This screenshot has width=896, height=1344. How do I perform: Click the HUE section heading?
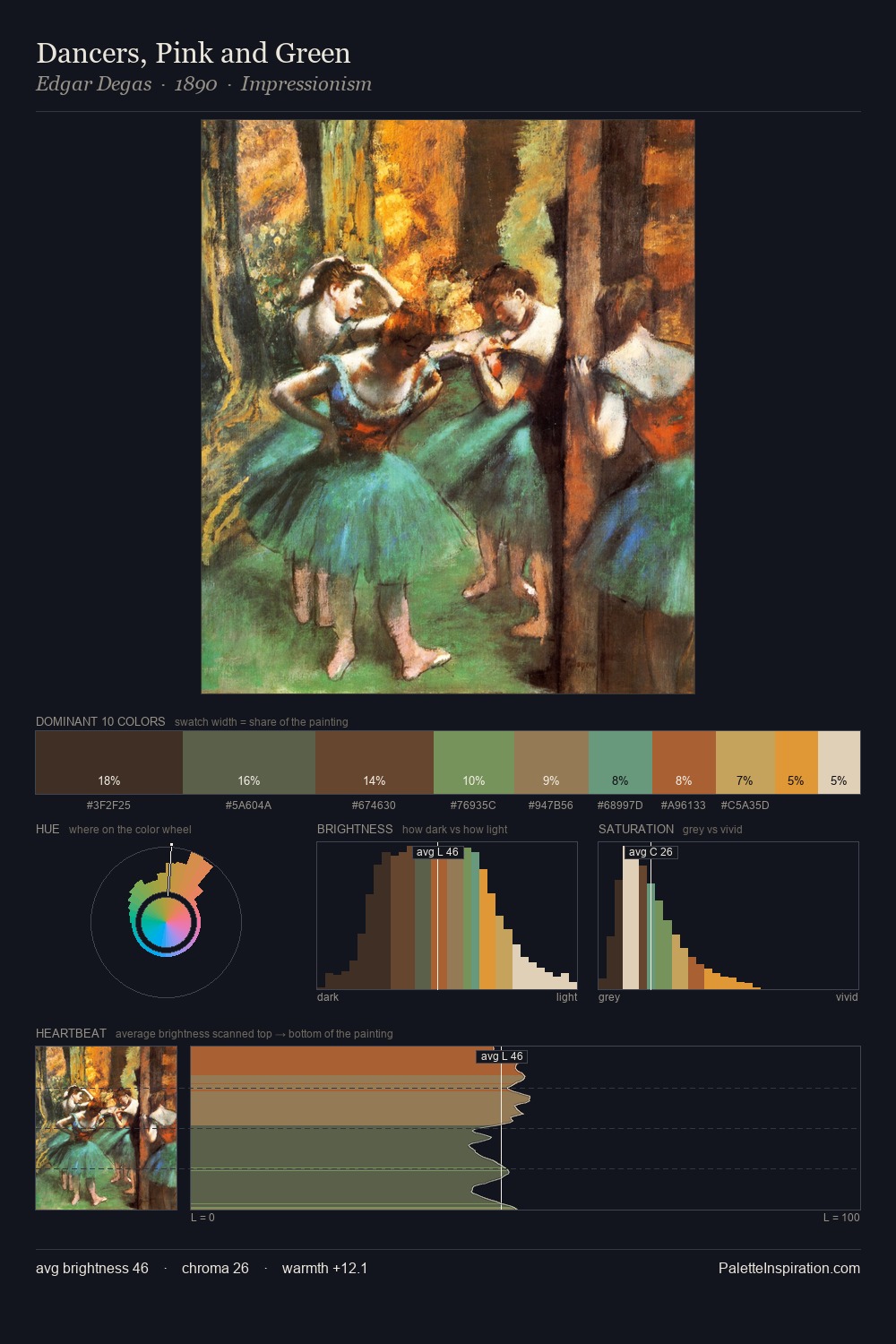point(47,829)
